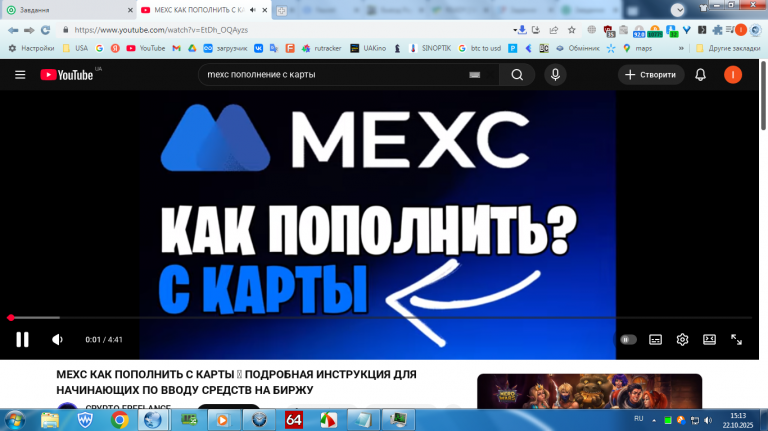The height and width of the screenshot is (431, 768).
Task: Open Windows Explorer from the taskbar
Action: pyautogui.click(x=49, y=420)
